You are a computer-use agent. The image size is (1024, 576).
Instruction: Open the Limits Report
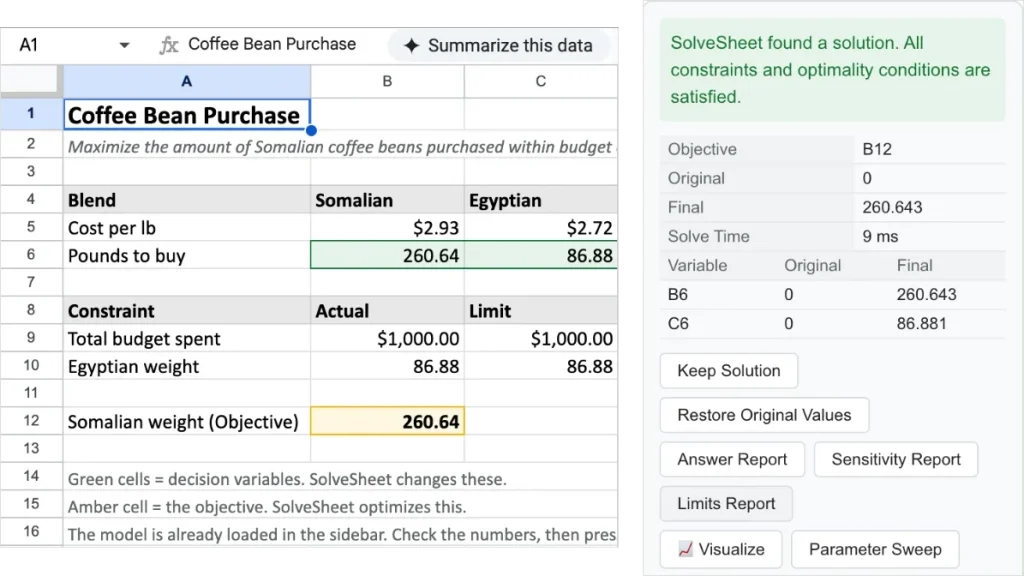pyautogui.click(x=726, y=504)
